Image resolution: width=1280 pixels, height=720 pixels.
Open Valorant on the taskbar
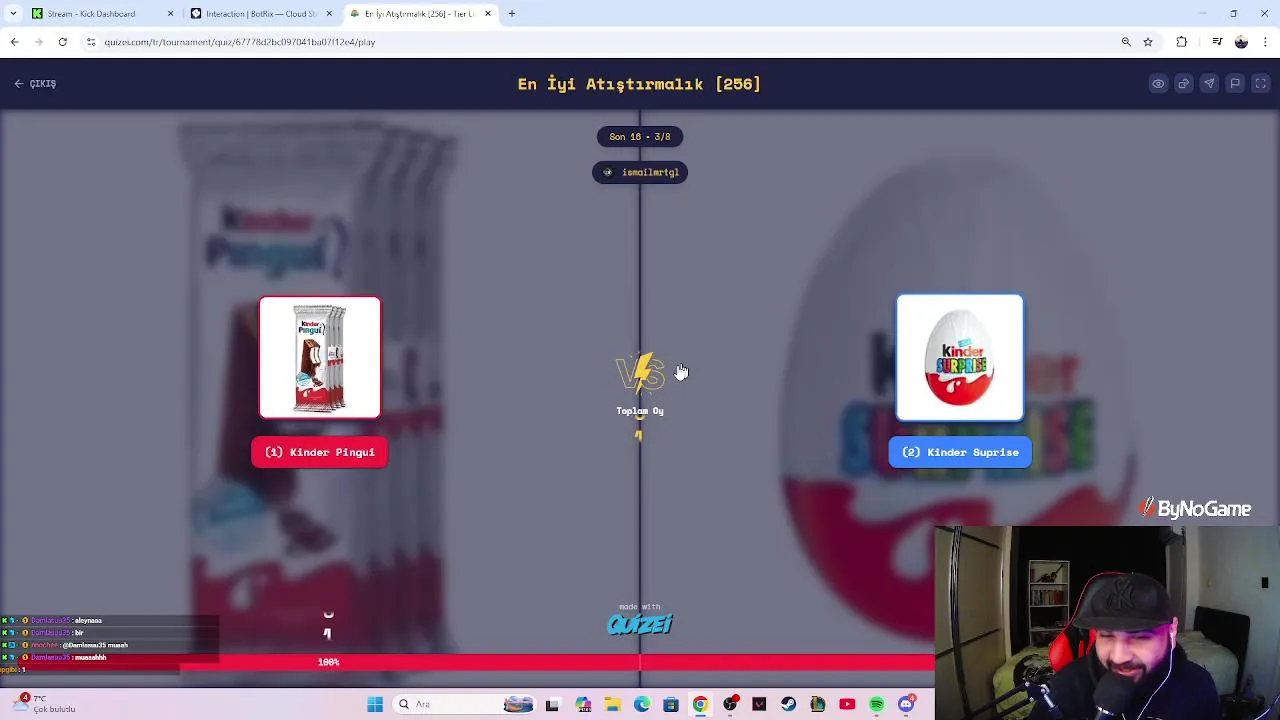(759, 704)
